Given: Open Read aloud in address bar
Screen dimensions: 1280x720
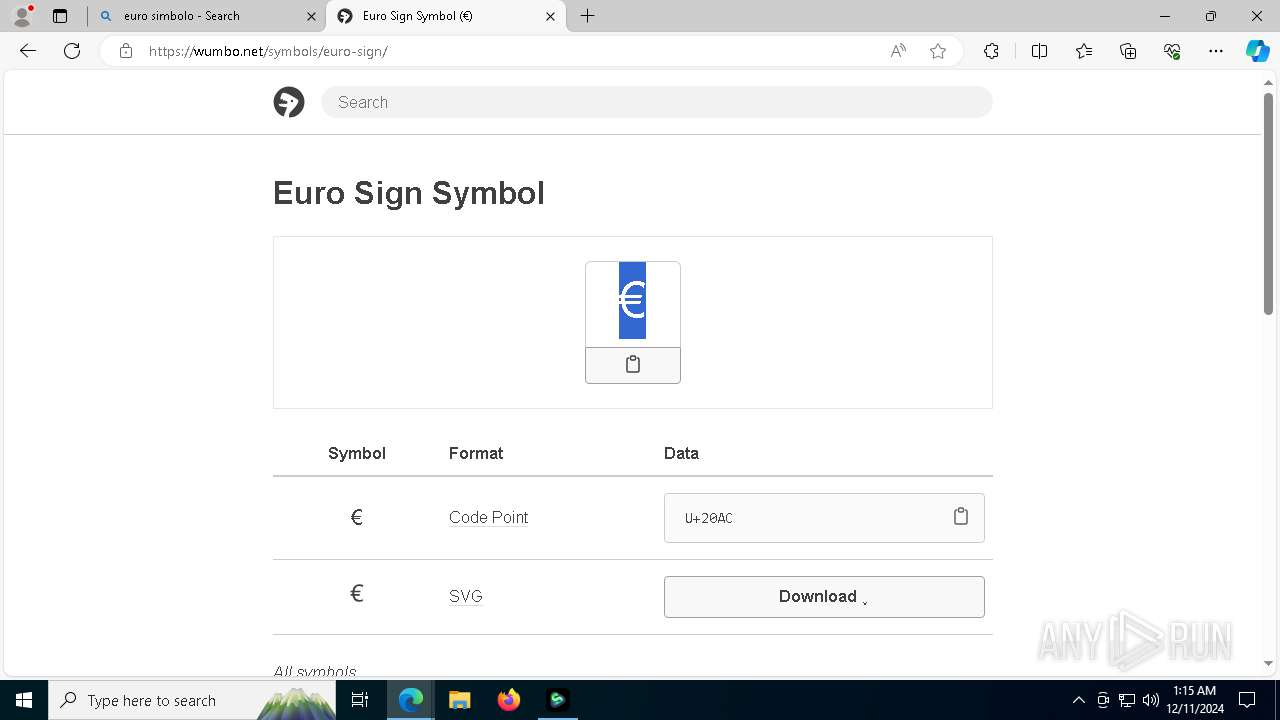Looking at the screenshot, I should tap(898, 51).
